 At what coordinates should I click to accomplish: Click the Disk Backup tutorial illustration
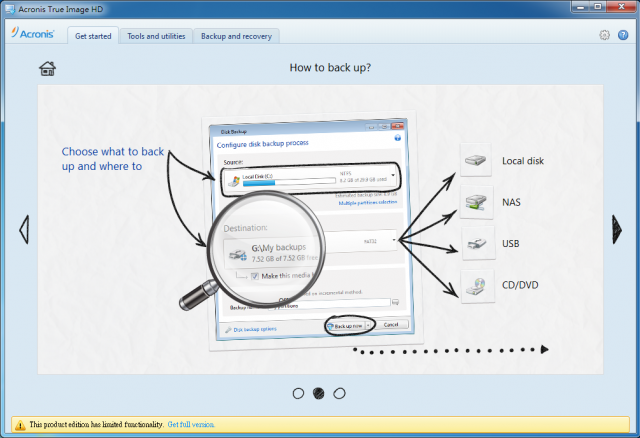[312, 230]
